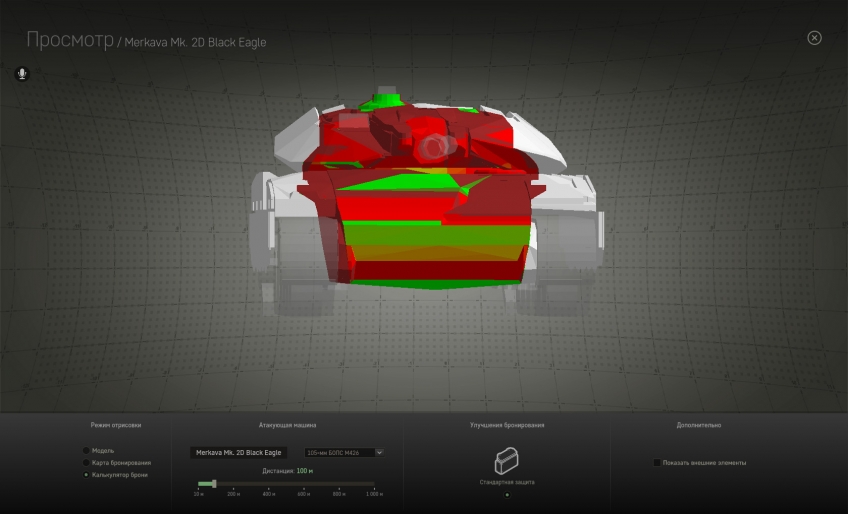
Task: Click the Режим отрисовки section label
Action: click(116, 425)
